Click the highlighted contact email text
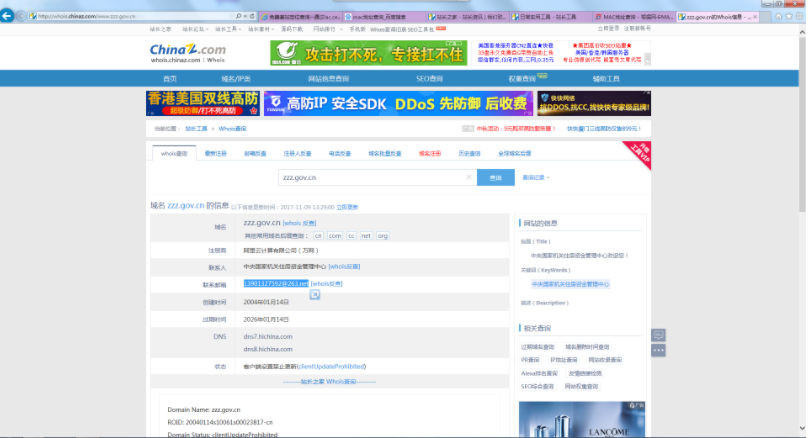The image size is (808, 438). tap(276, 283)
